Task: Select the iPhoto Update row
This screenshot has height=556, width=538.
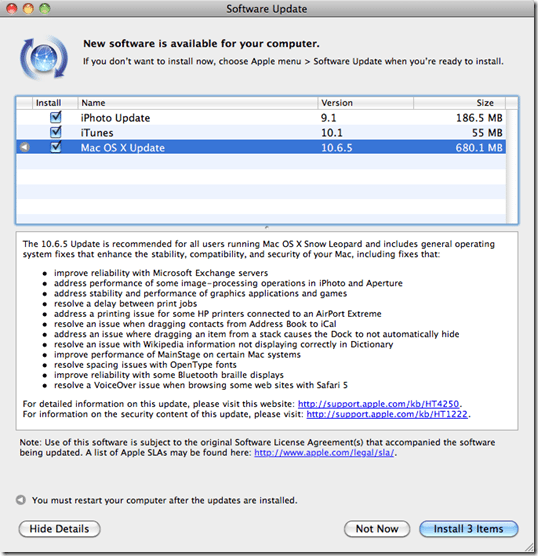Action: tap(261, 117)
